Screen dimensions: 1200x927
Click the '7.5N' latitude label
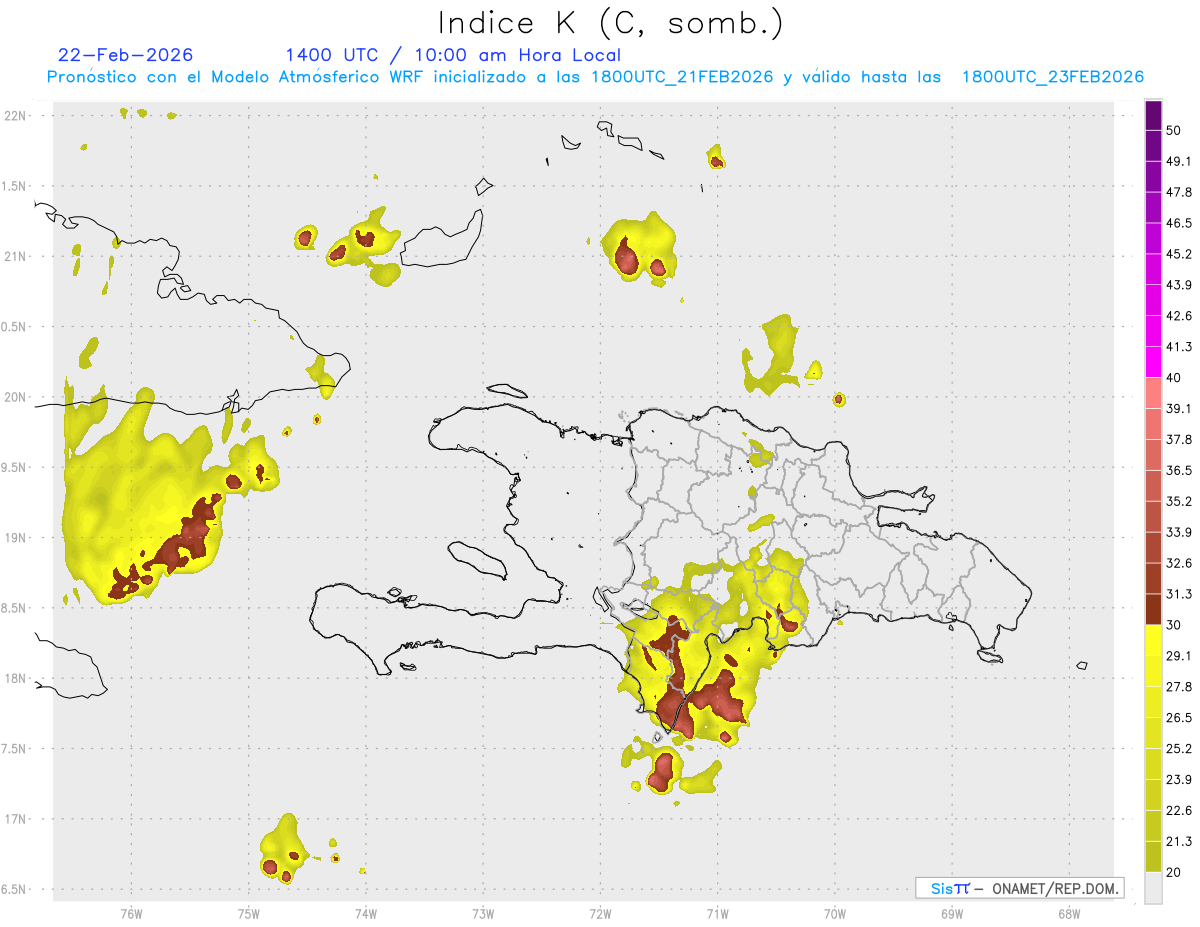pyautogui.click(x=14, y=748)
